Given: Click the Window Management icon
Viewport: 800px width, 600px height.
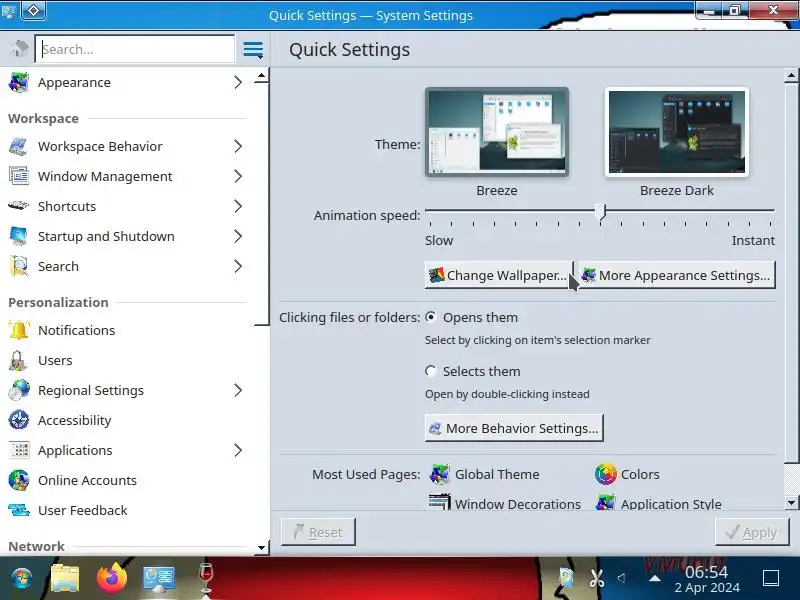Looking at the screenshot, I should [x=19, y=176].
